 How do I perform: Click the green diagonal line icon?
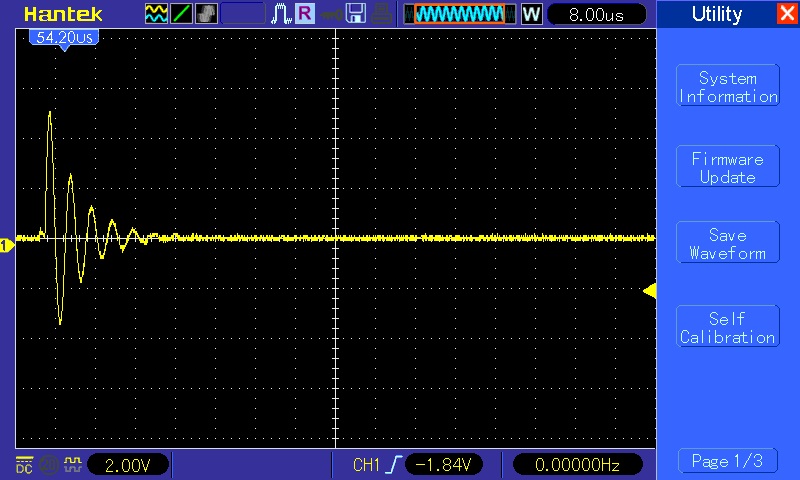tap(182, 14)
